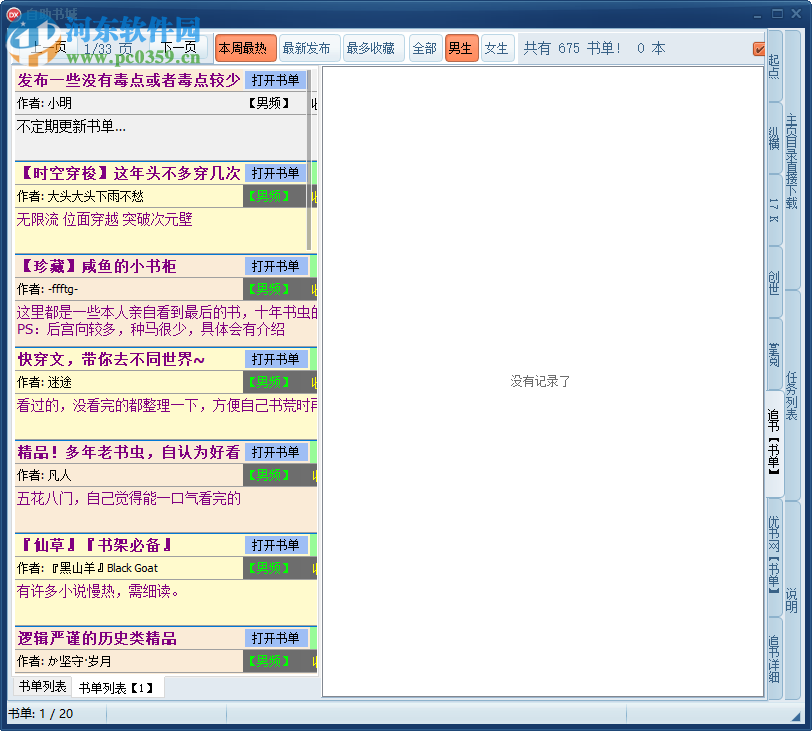This screenshot has height=731, width=812.
Task: Click 打开书单 for 咸鱼的小书柜
Action: [x=276, y=266]
